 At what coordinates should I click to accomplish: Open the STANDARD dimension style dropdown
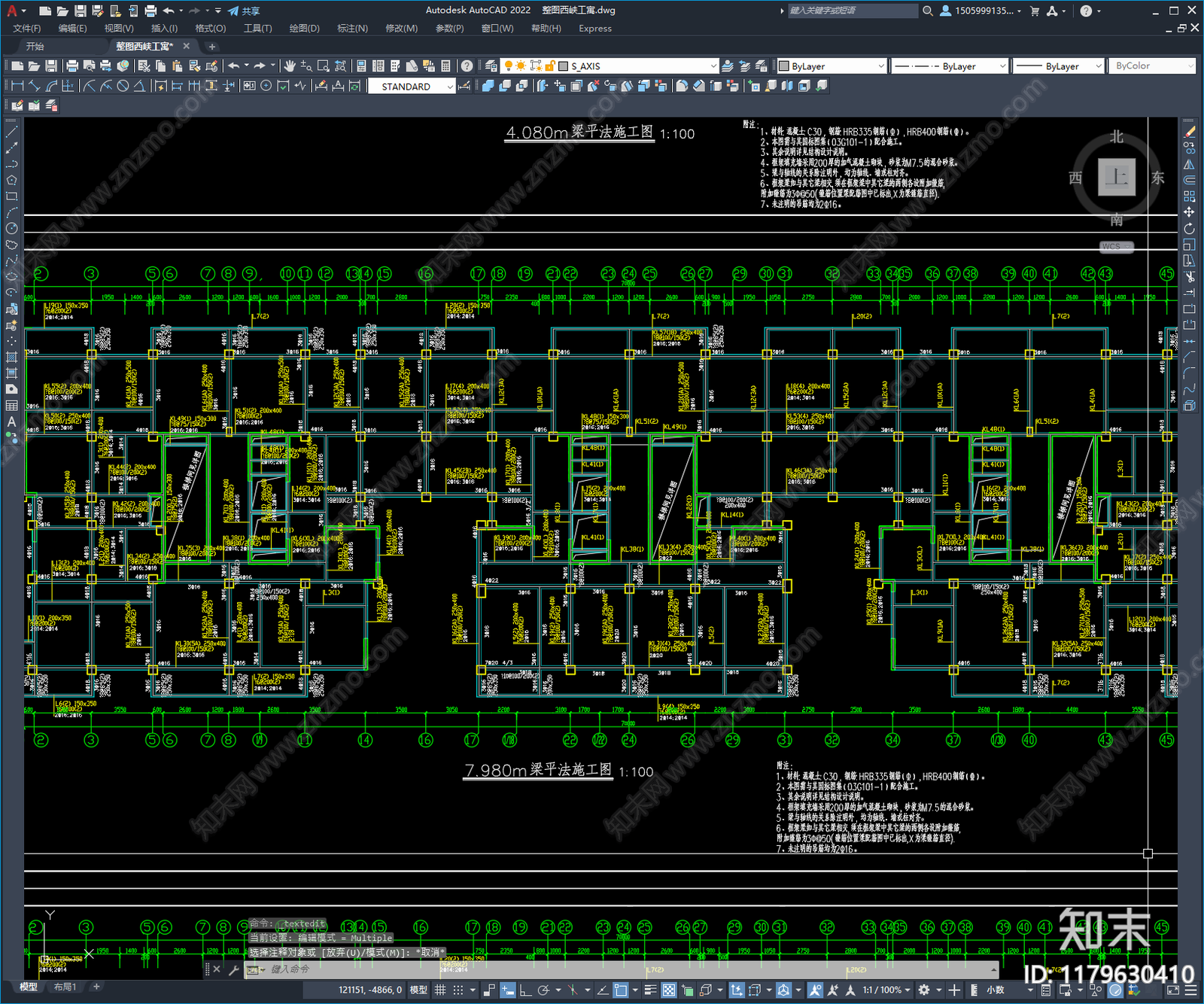pyautogui.click(x=412, y=87)
